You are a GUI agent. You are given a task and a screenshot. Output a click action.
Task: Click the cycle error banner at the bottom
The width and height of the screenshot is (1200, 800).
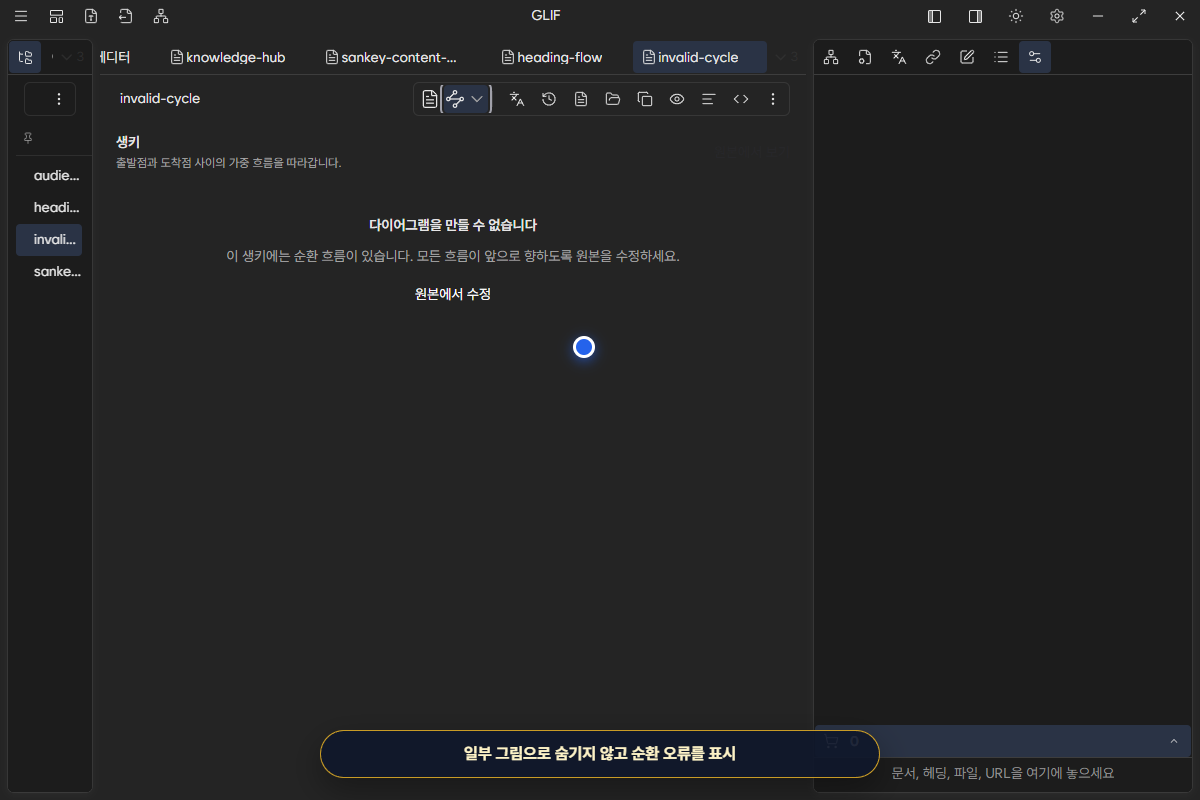coord(600,754)
